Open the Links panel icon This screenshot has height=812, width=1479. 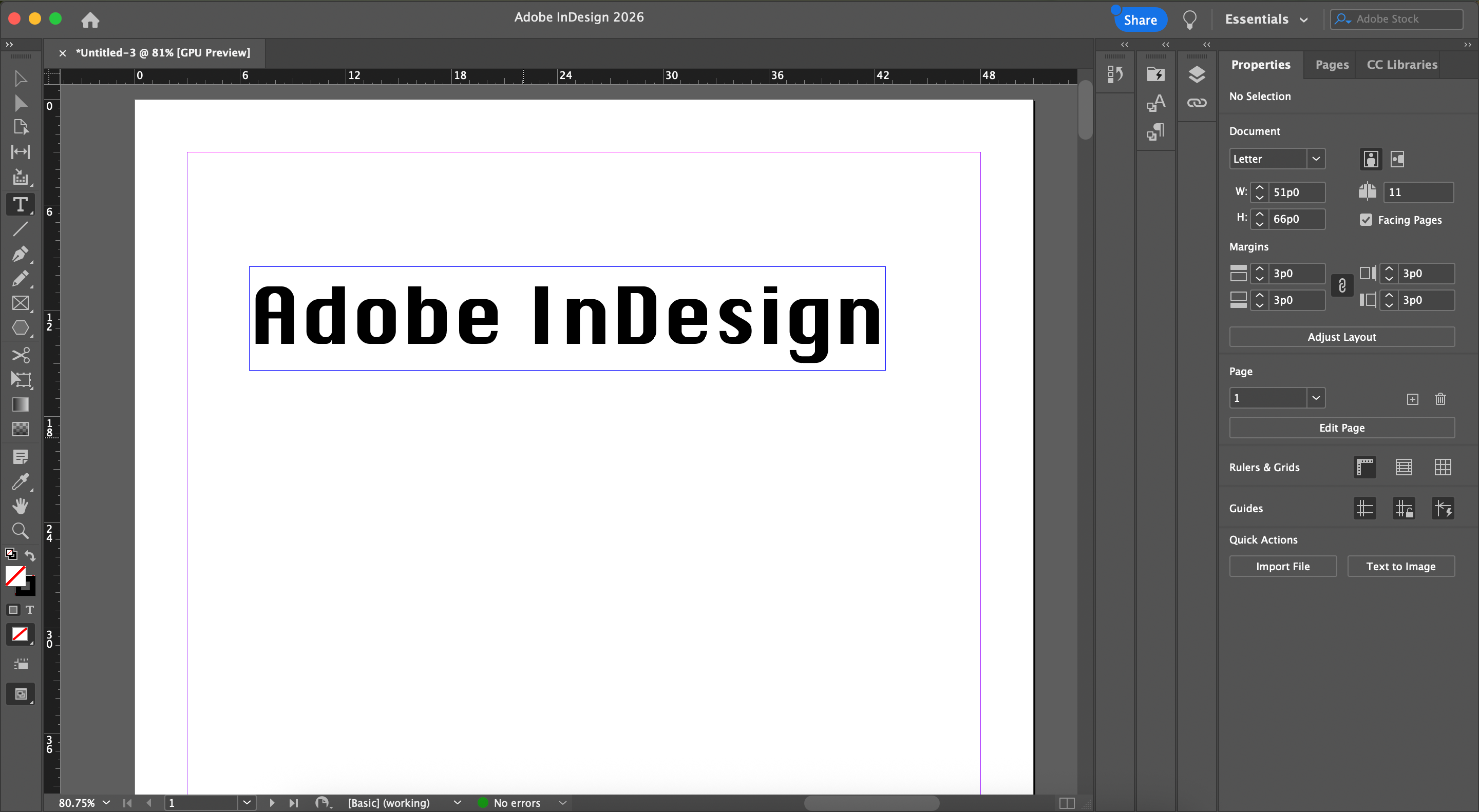1197,103
